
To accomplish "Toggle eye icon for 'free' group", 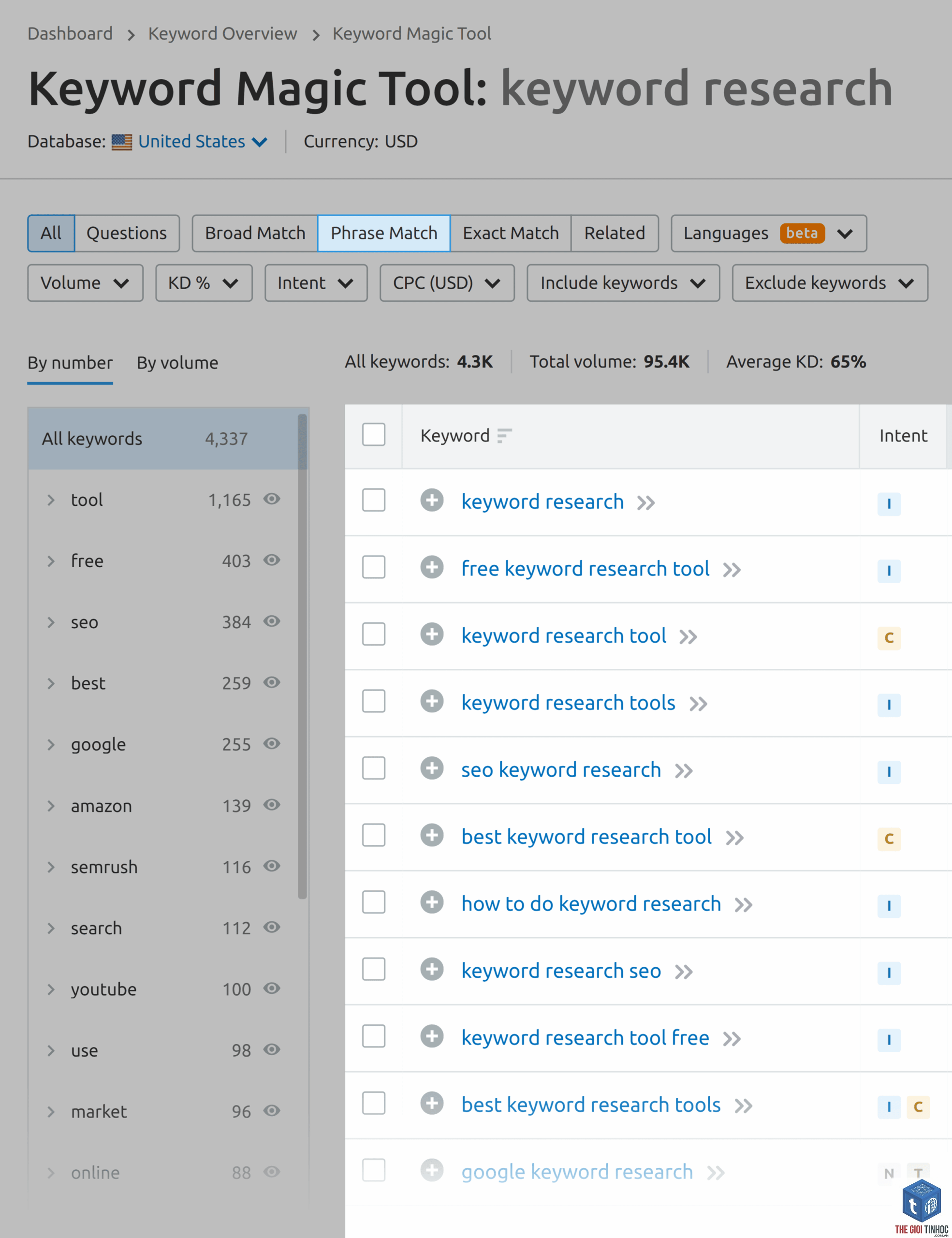I will (x=272, y=560).
